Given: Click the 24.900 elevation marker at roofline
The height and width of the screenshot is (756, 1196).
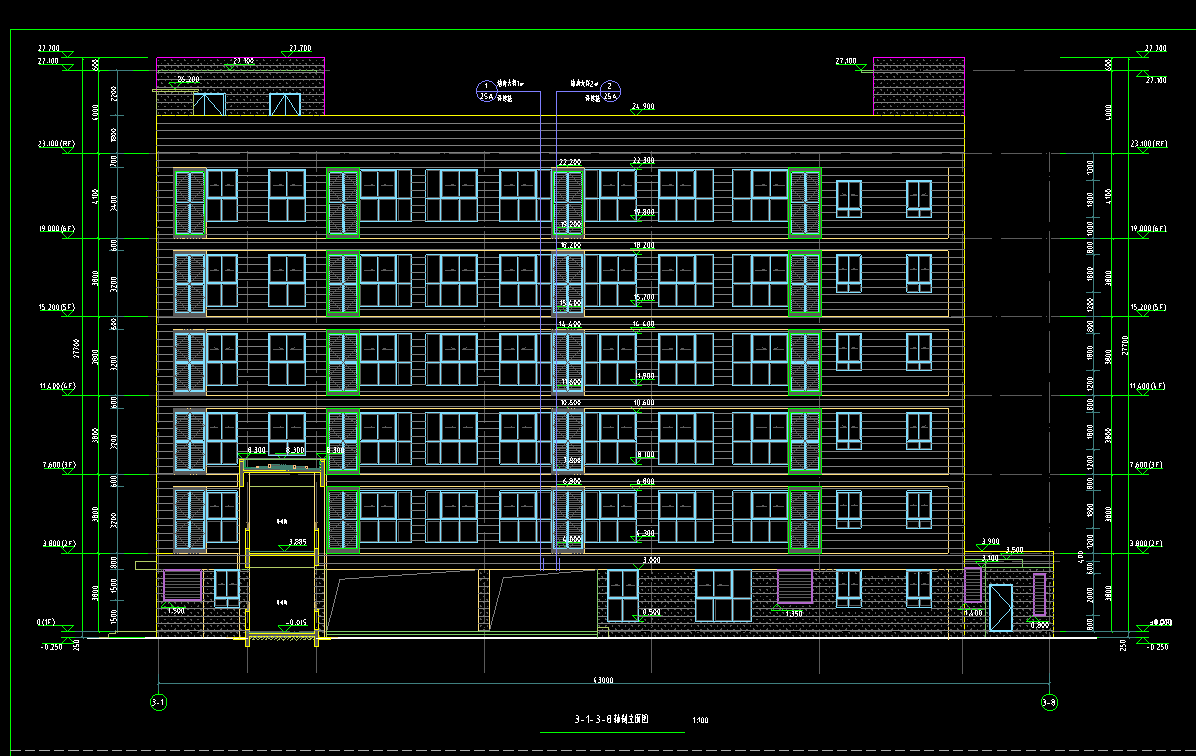Looking at the screenshot, I should 643,107.
